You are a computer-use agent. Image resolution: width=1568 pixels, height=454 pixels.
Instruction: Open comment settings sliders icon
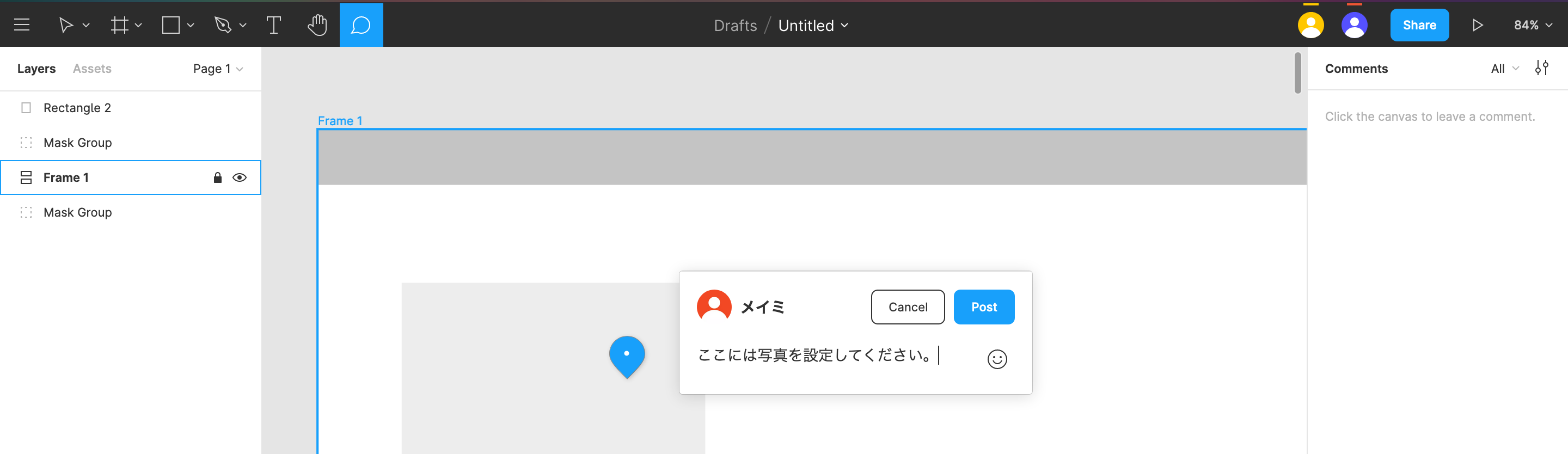click(x=1542, y=68)
